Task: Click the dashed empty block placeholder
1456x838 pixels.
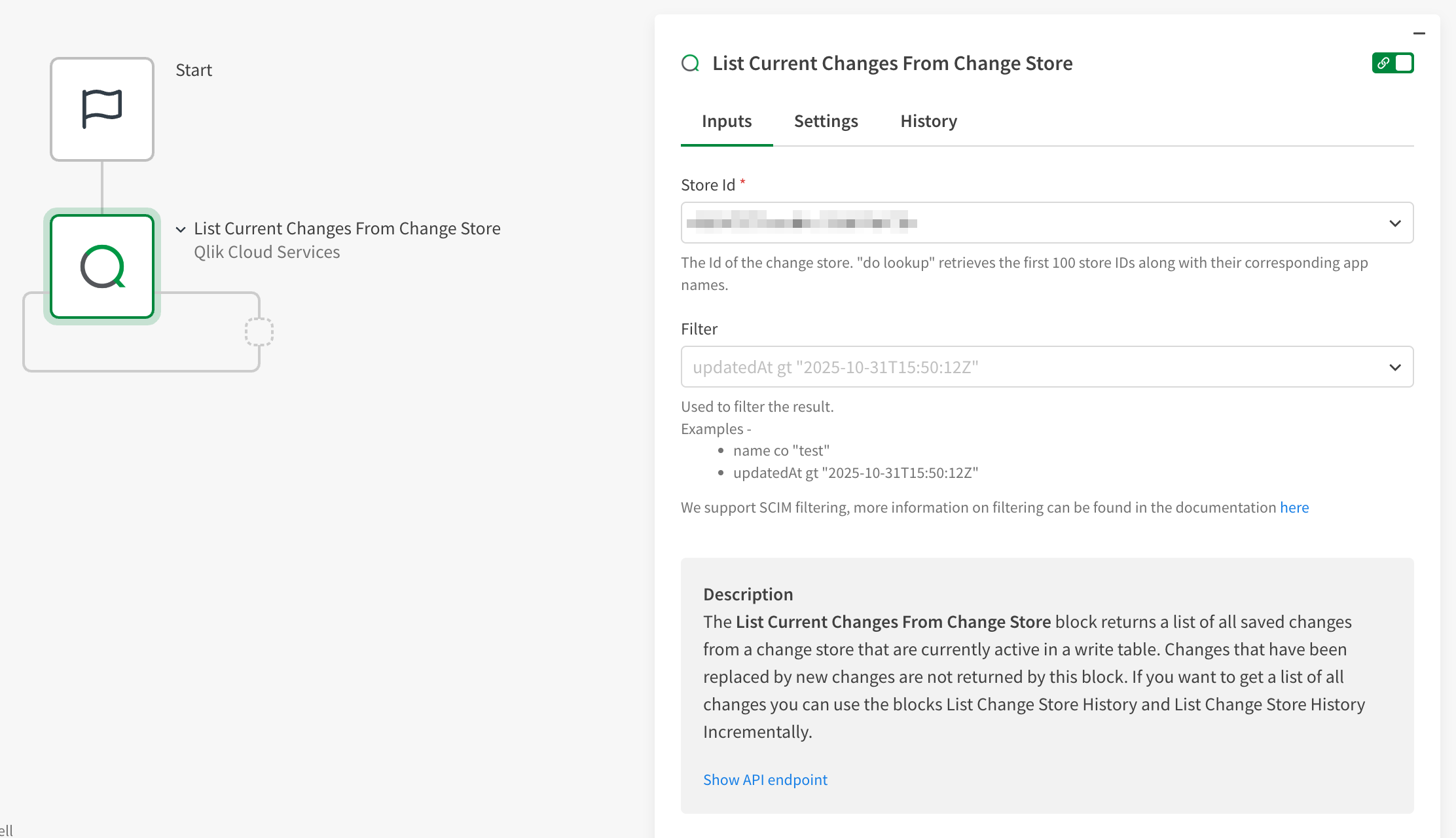Action: pyautogui.click(x=259, y=332)
